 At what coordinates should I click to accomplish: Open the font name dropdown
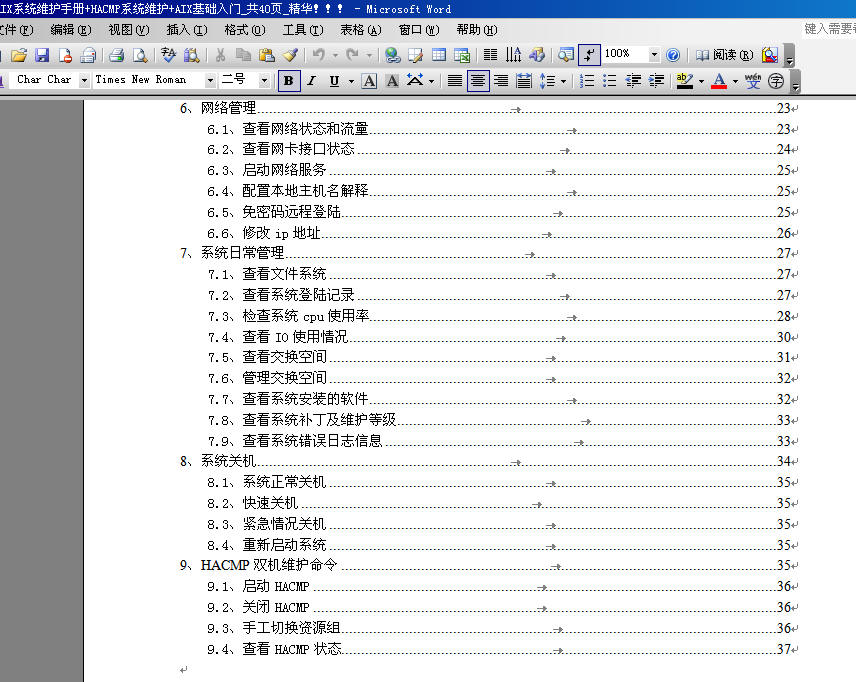coord(213,80)
